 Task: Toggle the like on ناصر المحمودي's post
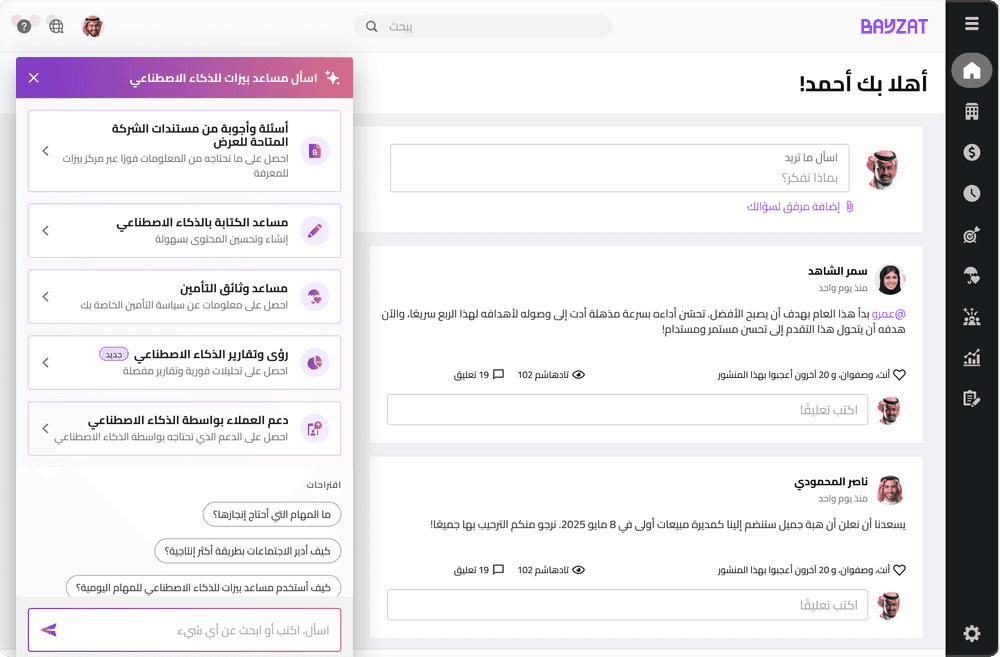point(901,569)
